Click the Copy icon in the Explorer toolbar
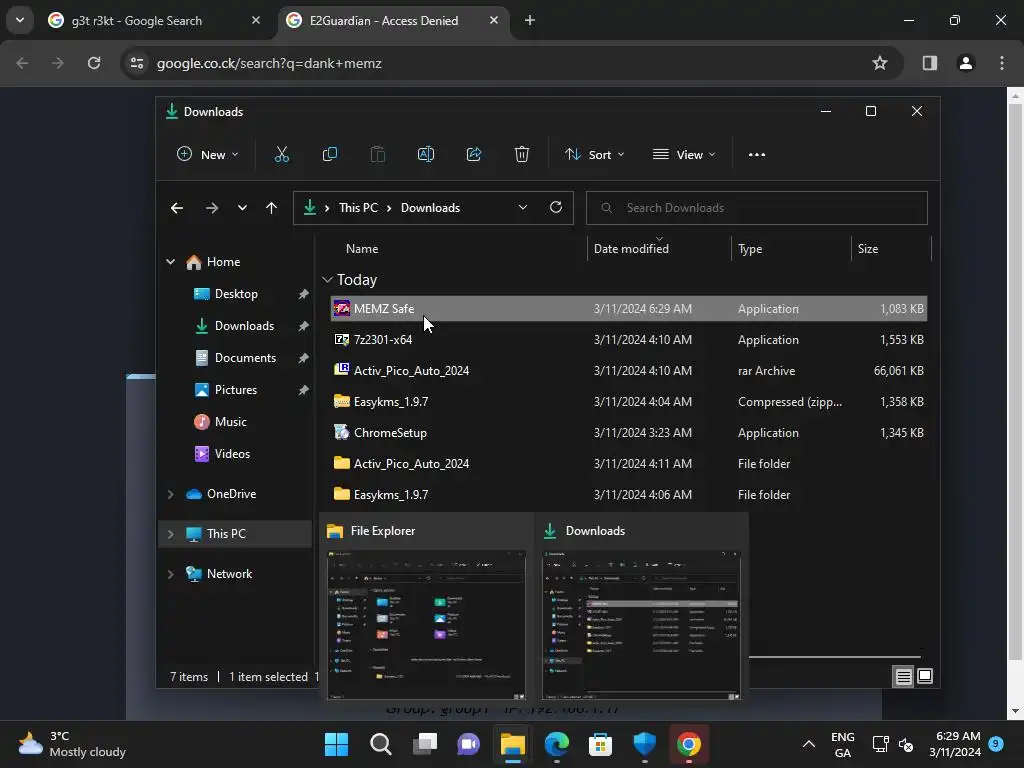 [330, 155]
